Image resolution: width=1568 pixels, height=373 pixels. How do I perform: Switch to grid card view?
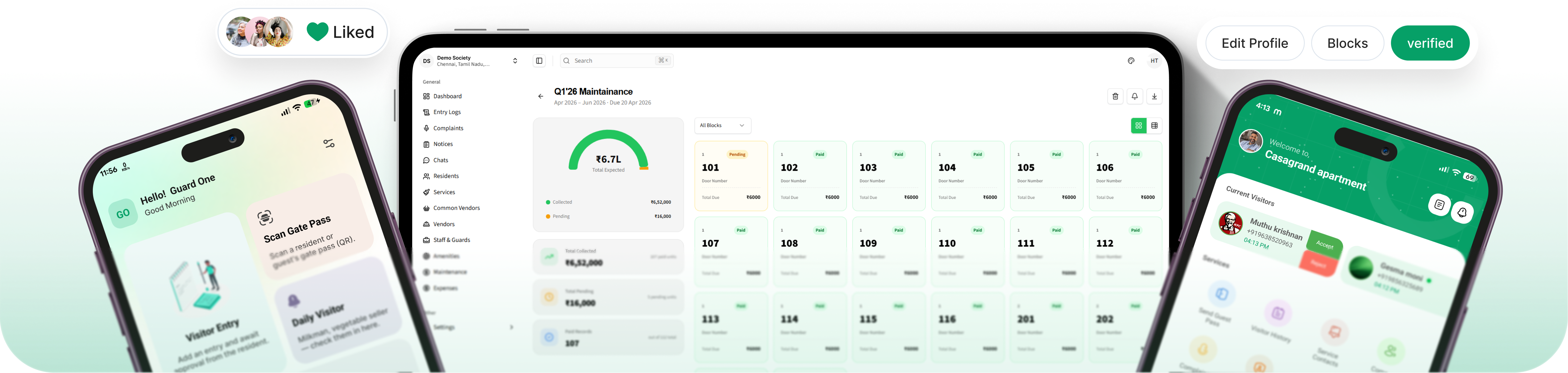click(1138, 126)
